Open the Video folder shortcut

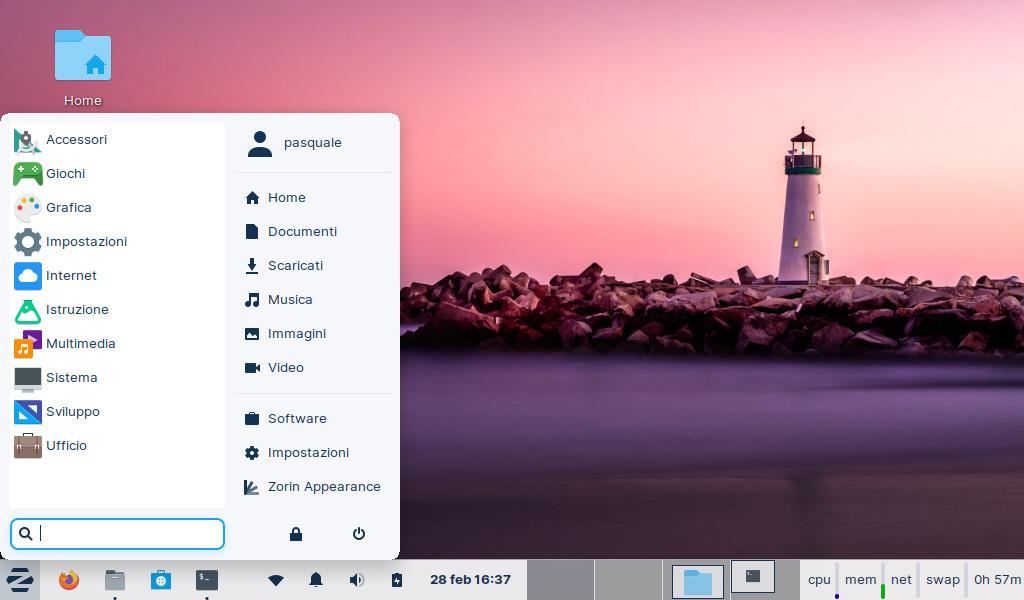pyautogui.click(x=313, y=368)
